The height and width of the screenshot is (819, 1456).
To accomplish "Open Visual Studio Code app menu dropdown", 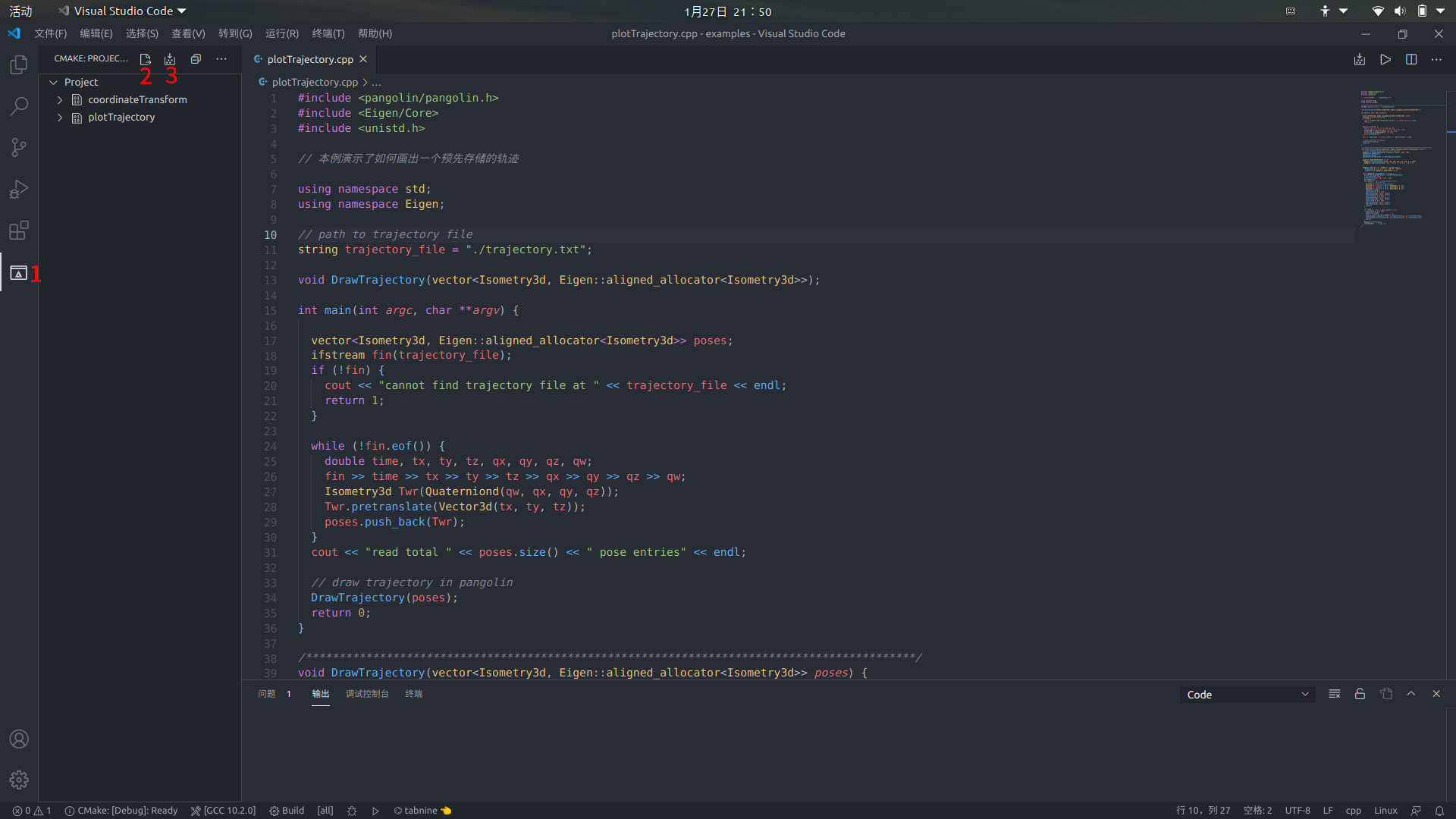I will pyautogui.click(x=122, y=11).
